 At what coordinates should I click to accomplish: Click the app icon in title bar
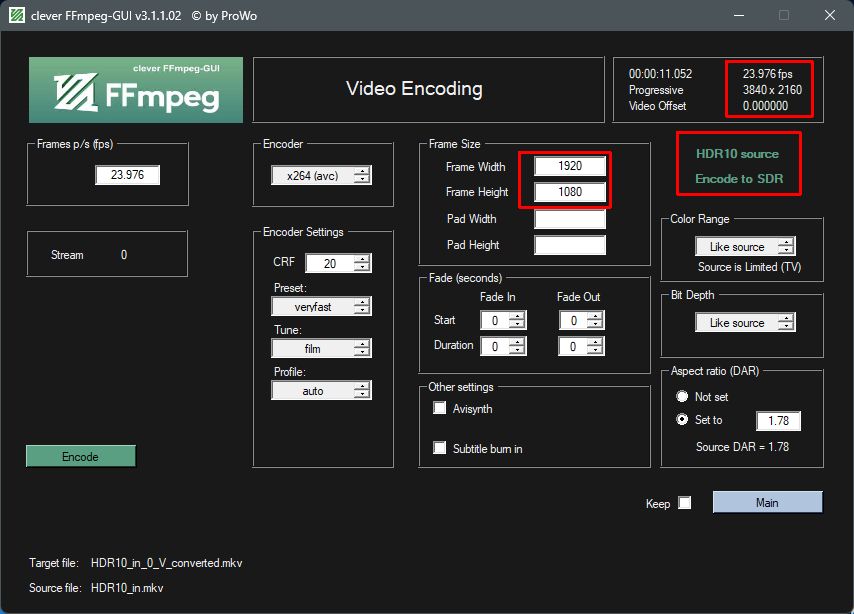pos(16,15)
